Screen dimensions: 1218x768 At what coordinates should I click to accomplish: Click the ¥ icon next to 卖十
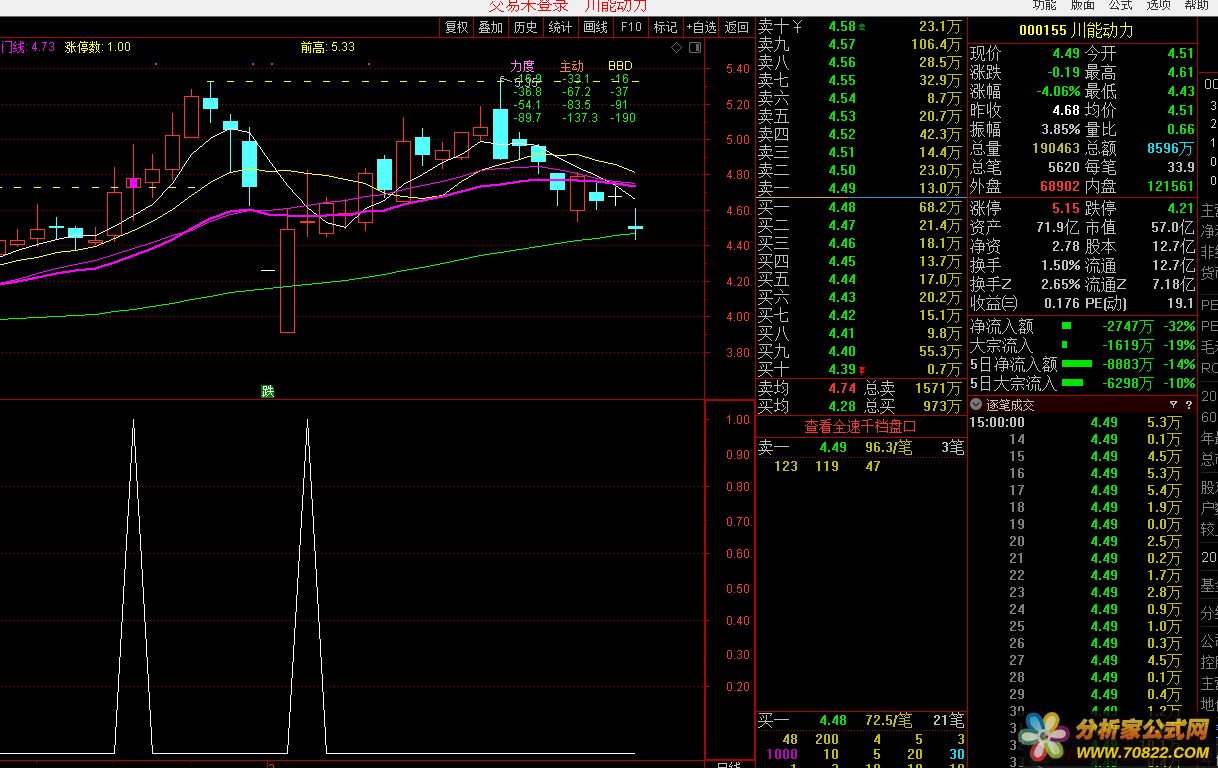(x=798, y=27)
